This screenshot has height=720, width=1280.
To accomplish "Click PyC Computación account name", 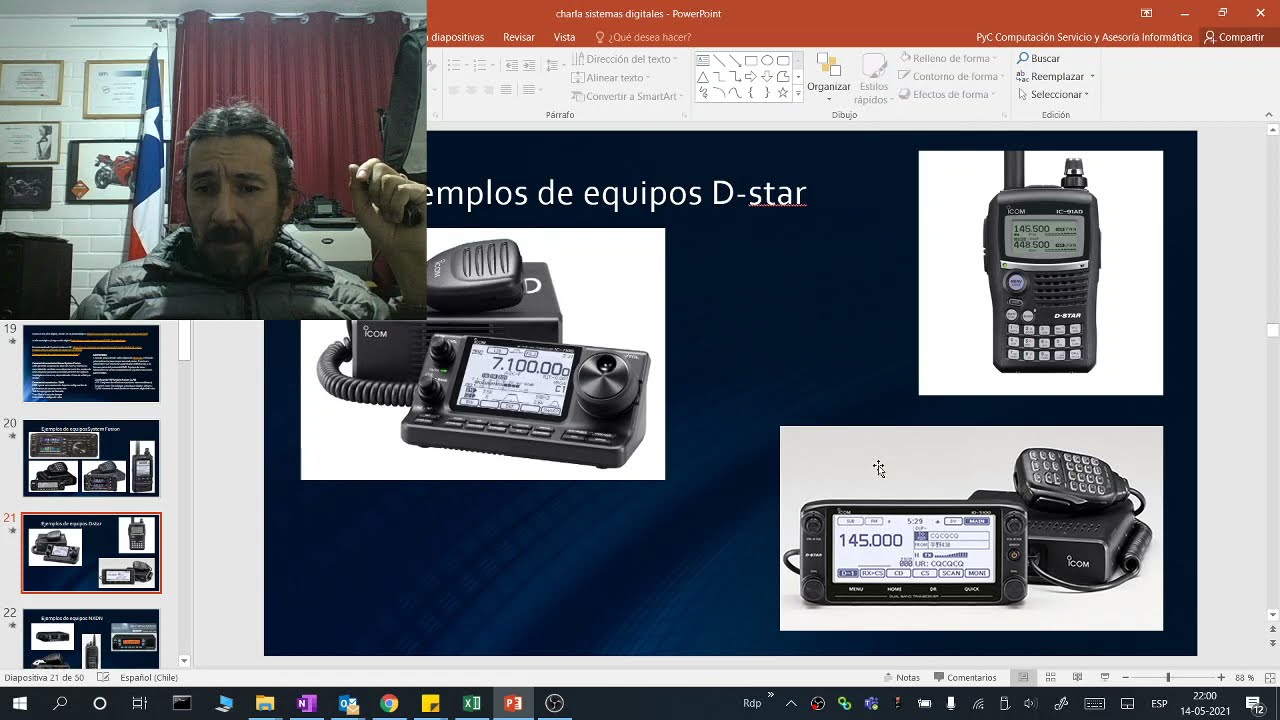I will pyautogui.click(x=1084, y=37).
